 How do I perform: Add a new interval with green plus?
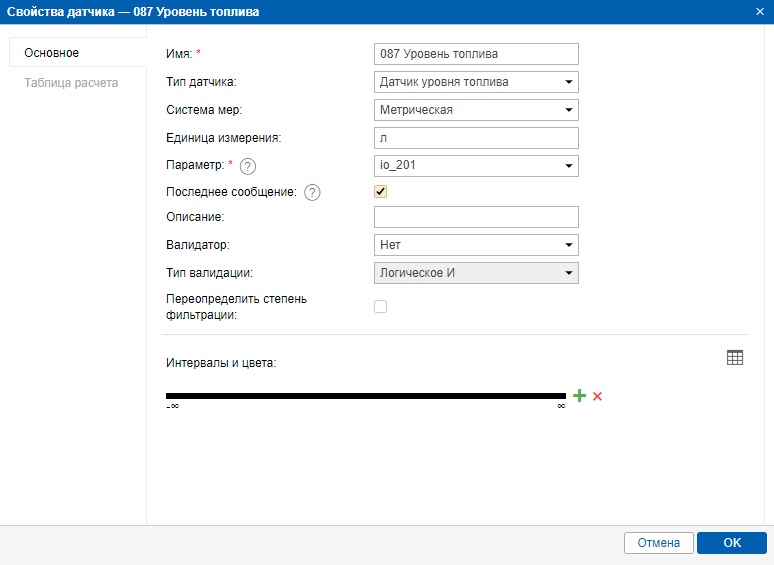580,396
